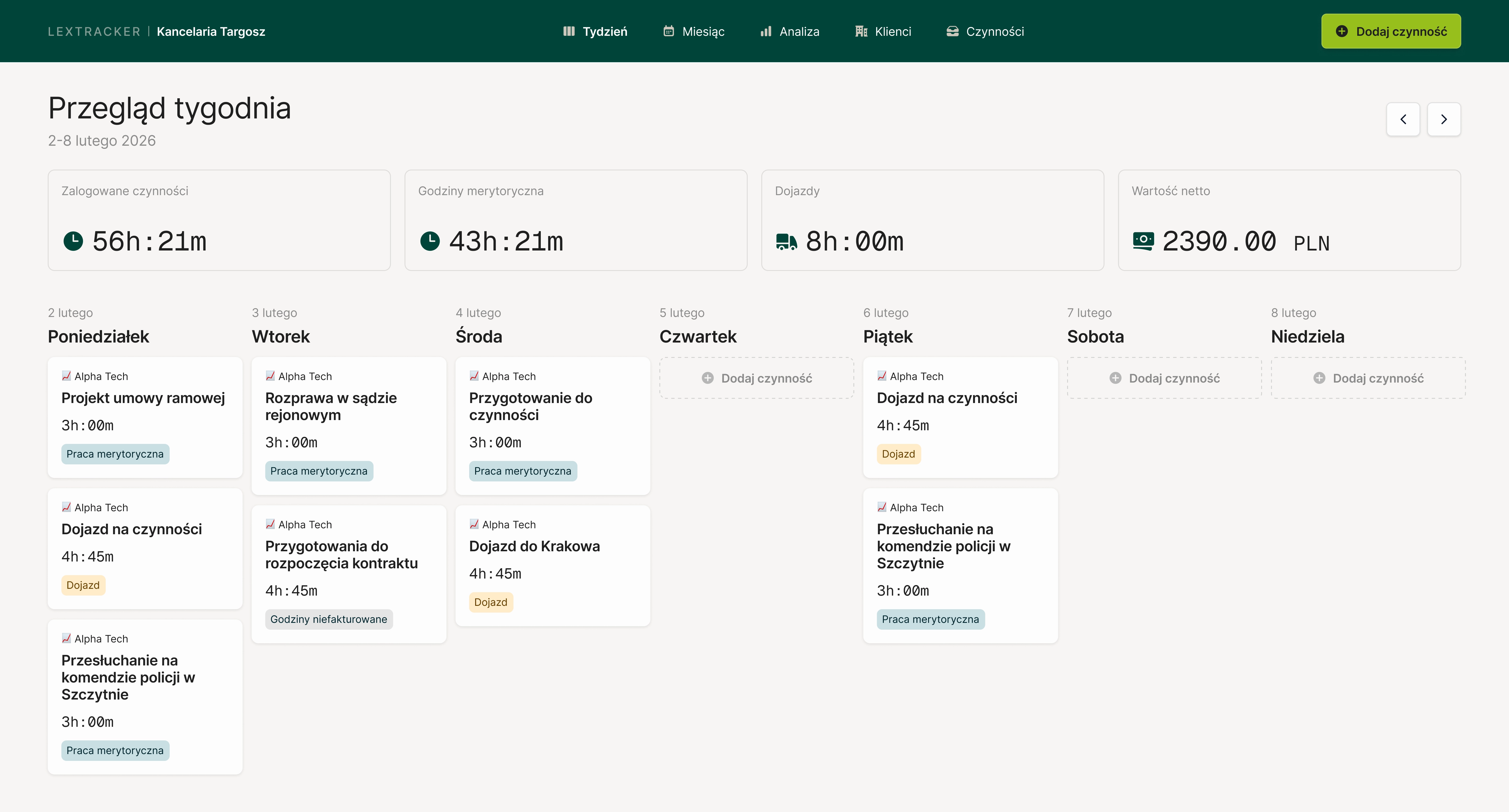
Task: Select the Dojazd tag on Dojazd do Krakowa
Action: pos(491,602)
